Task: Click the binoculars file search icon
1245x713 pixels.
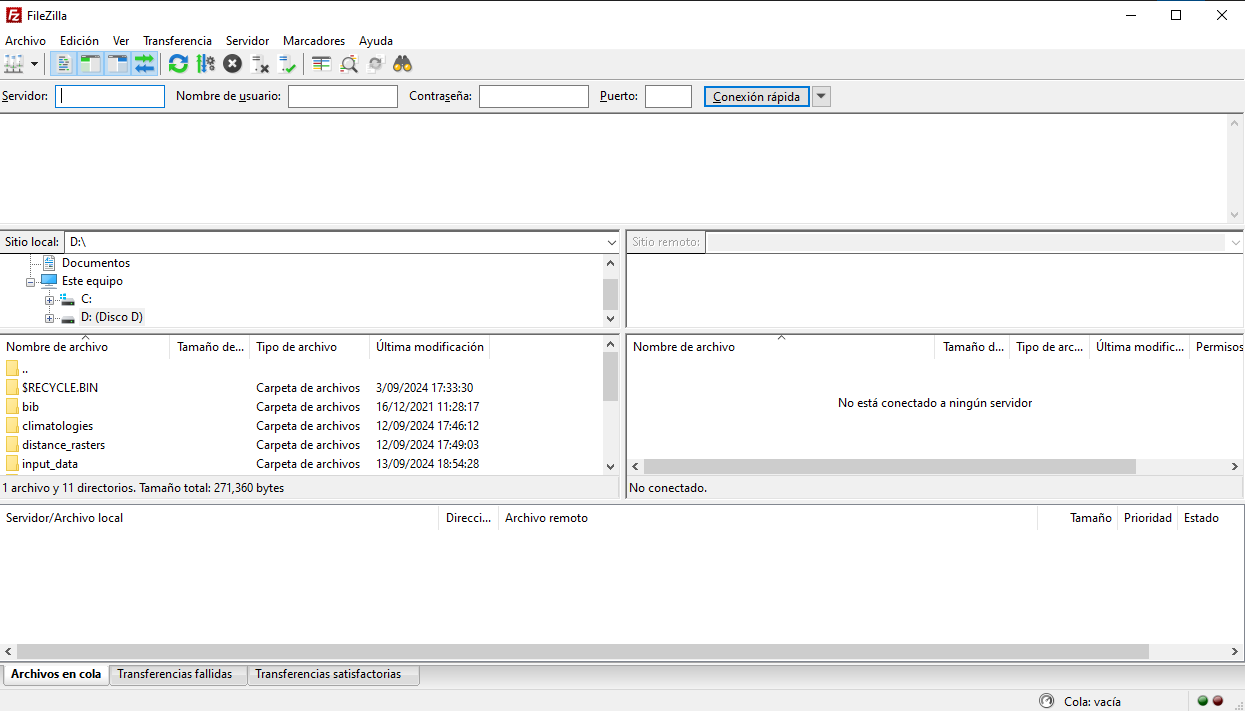Action: pos(402,64)
